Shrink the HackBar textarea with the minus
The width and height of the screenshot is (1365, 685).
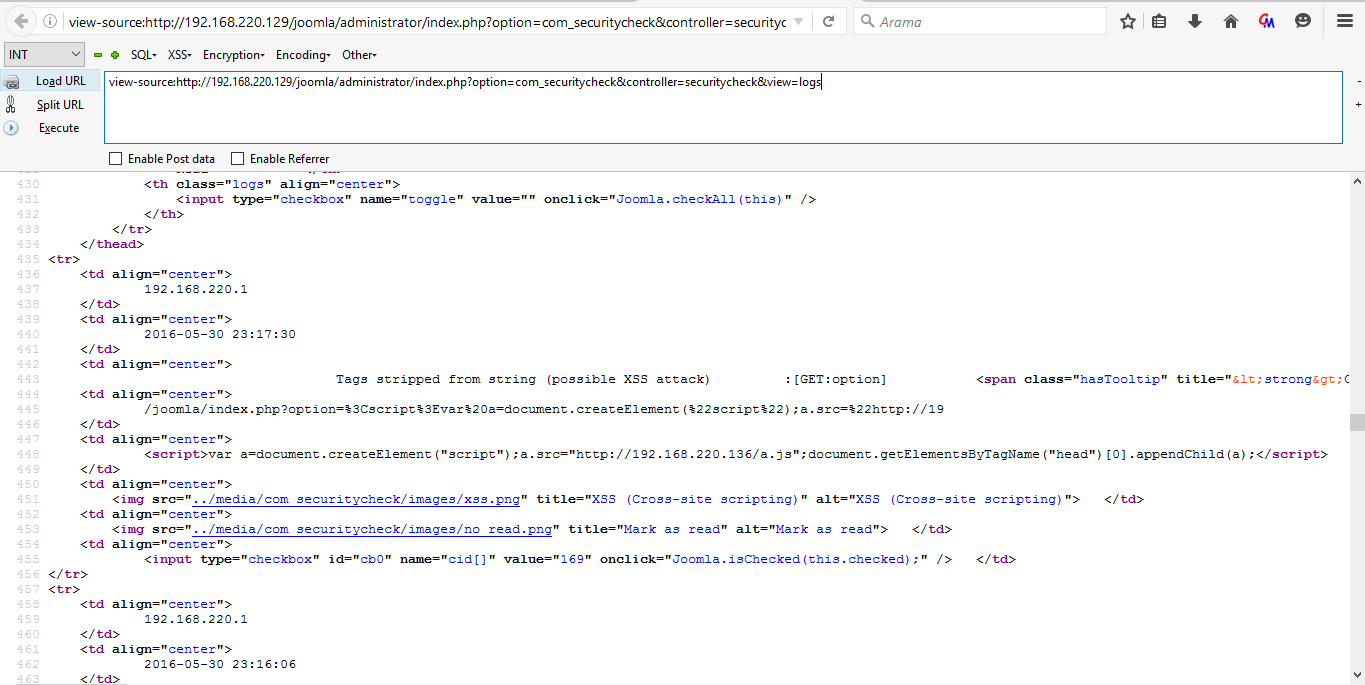[1358, 81]
